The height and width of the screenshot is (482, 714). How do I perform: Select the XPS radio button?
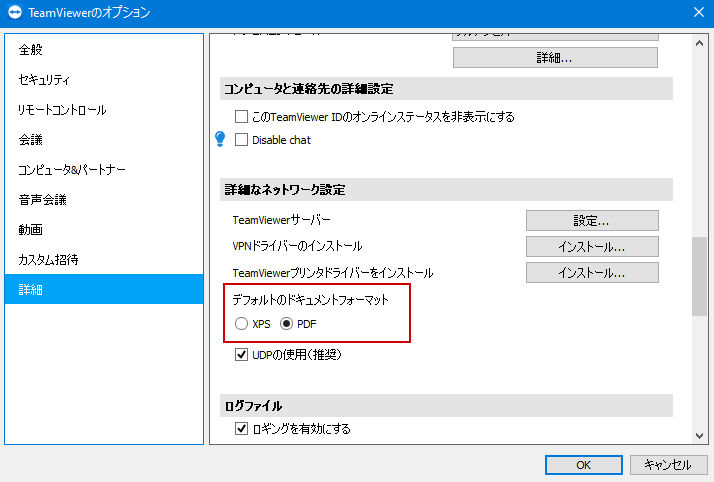click(241, 324)
